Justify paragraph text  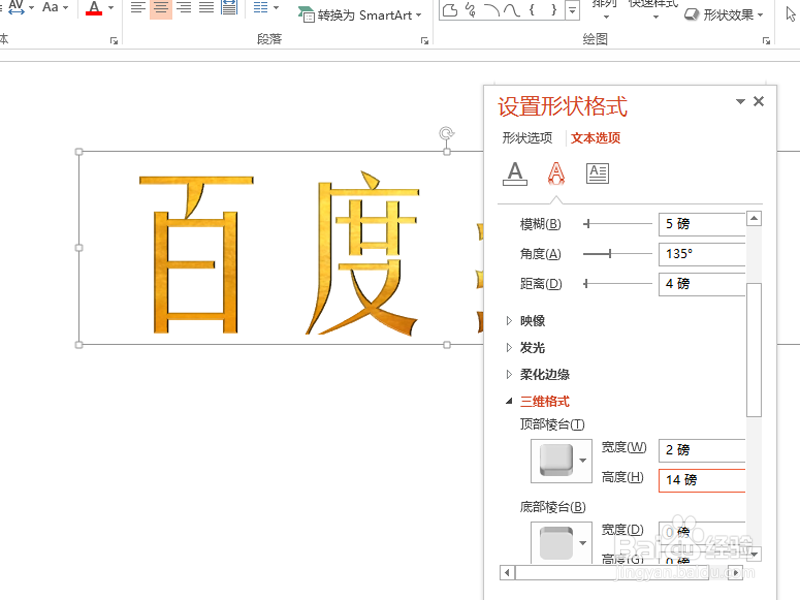(206, 8)
